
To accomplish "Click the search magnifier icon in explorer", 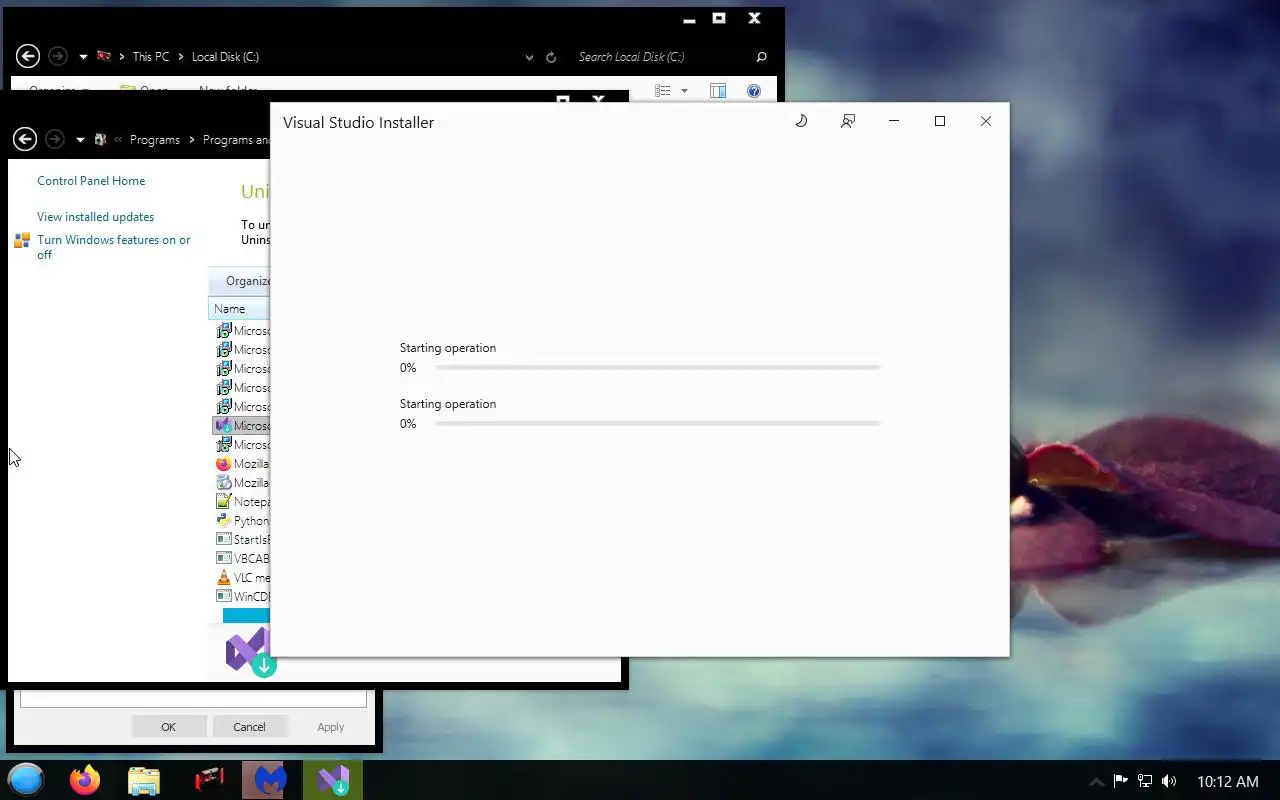I will pyautogui.click(x=762, y=57).
